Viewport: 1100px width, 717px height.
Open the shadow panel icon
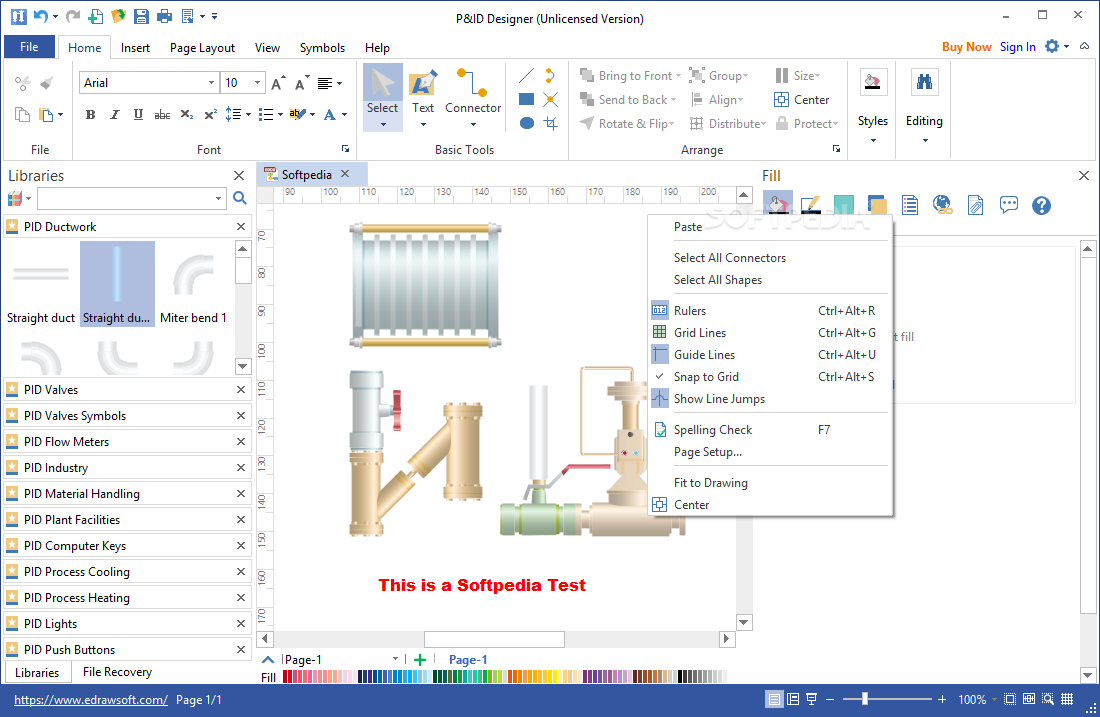pos(876,205)
